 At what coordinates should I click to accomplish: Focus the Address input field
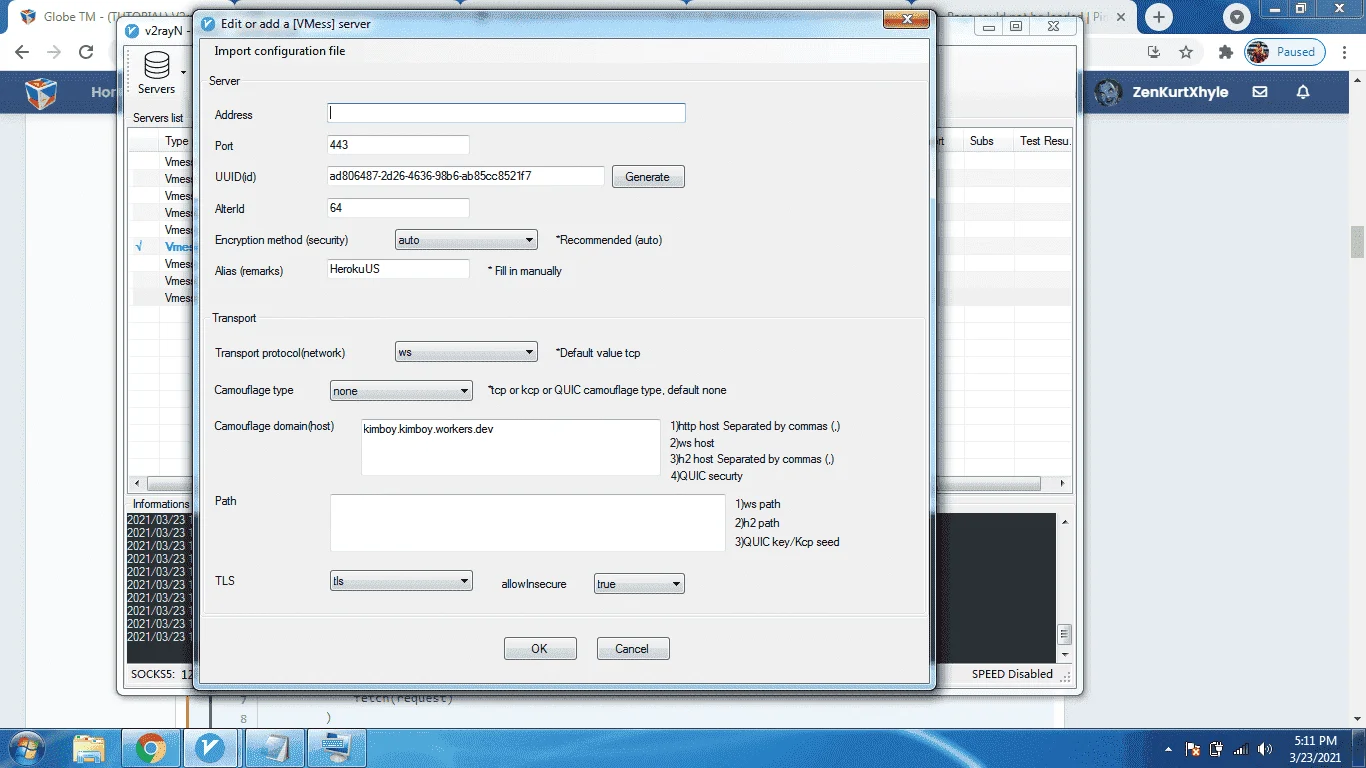coord(507,113)
